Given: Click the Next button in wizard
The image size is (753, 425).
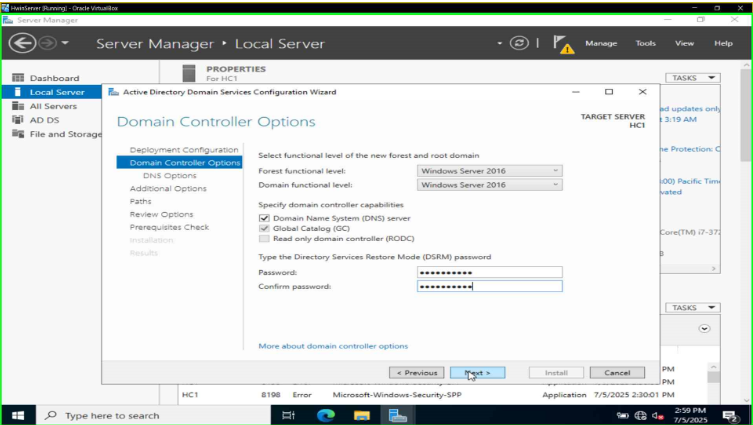Looking at the screenshot, I should [477, 373].
